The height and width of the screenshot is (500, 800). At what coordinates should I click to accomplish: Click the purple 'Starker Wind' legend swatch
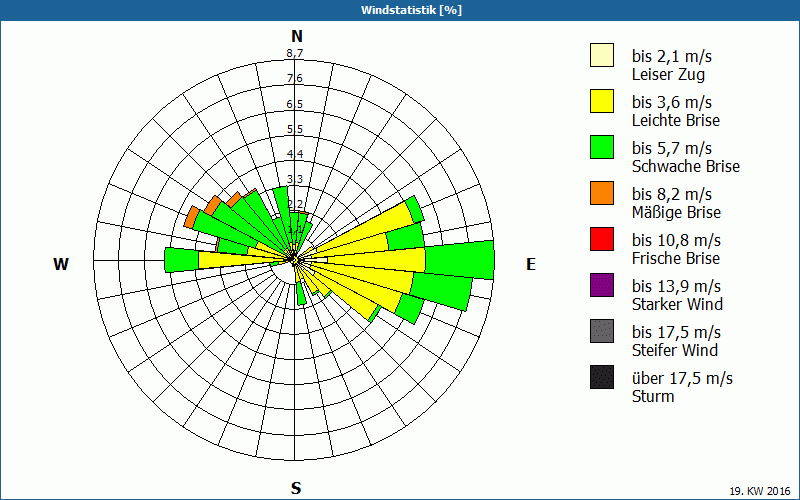pos(602,285)
